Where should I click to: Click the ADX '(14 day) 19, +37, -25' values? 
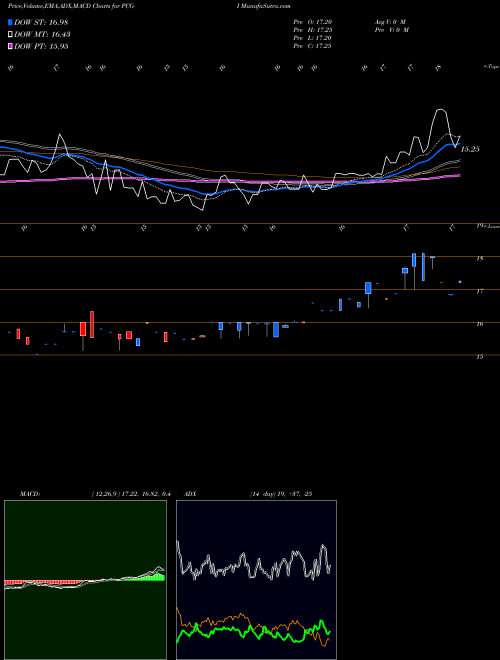point(281,494)
